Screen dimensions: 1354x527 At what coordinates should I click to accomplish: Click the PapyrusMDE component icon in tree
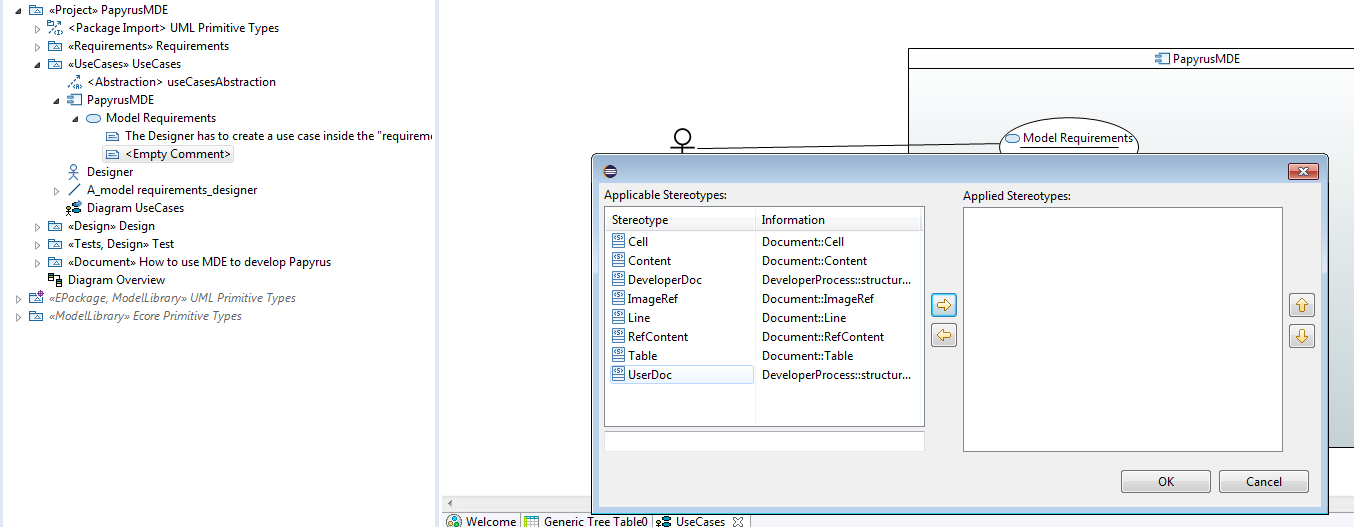click(74, 100)
